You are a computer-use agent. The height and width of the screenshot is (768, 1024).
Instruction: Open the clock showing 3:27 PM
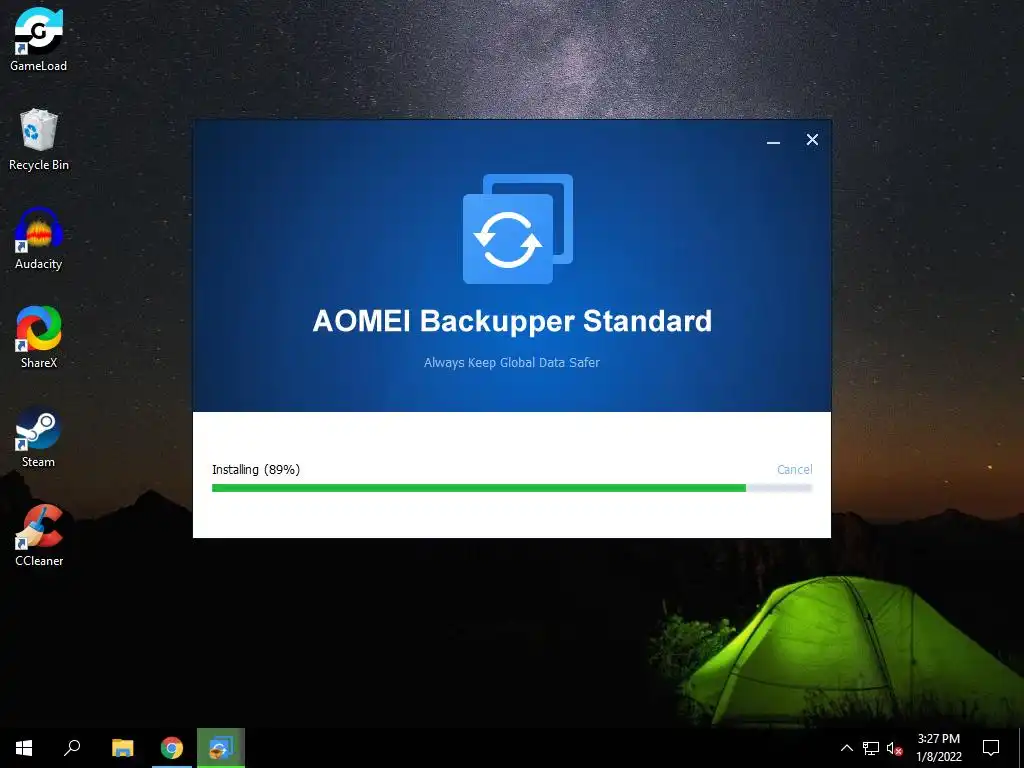point(938,748)
